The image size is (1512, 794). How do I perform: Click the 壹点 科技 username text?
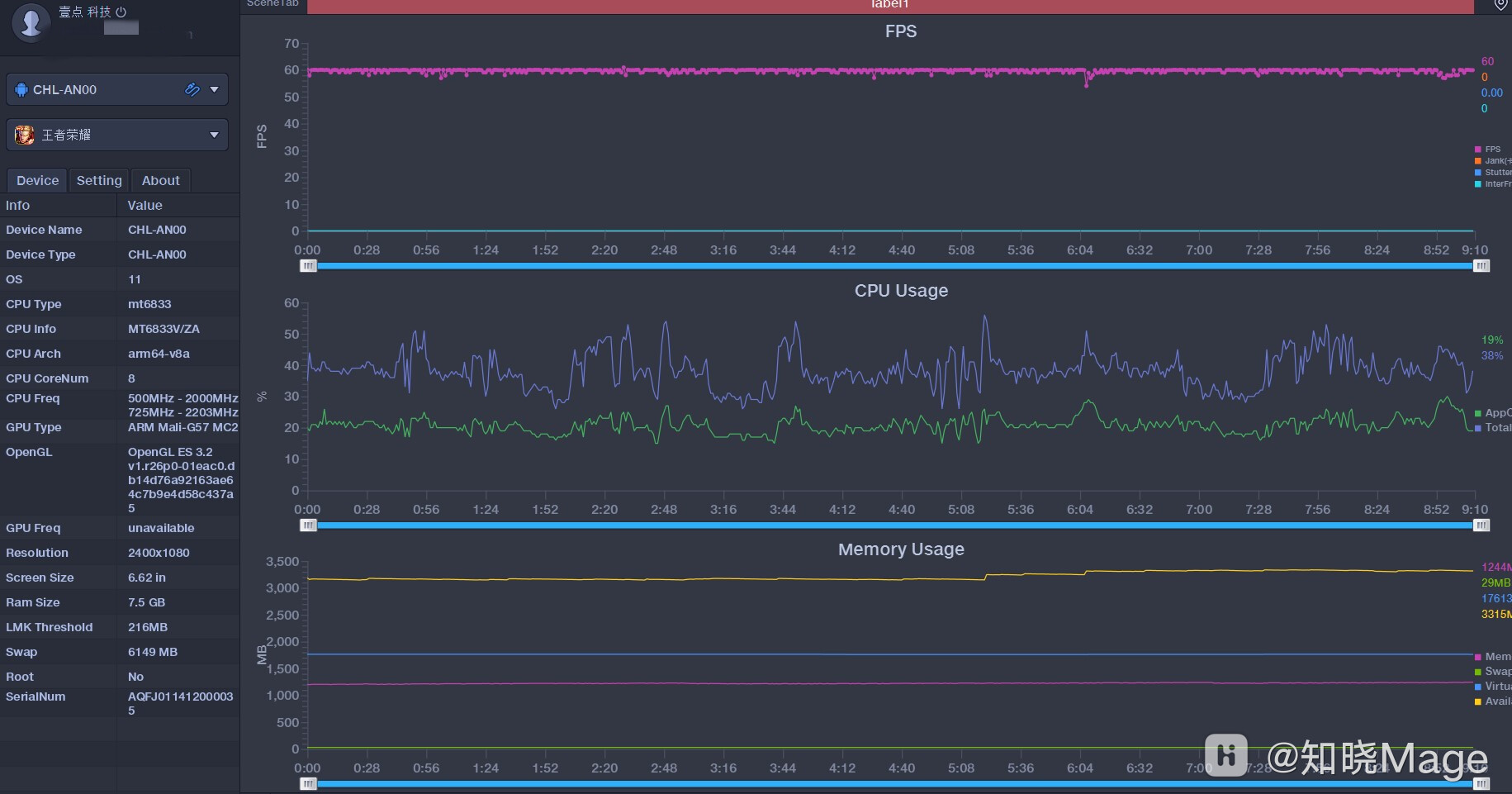pyautogui.click(x=84, y=12)
